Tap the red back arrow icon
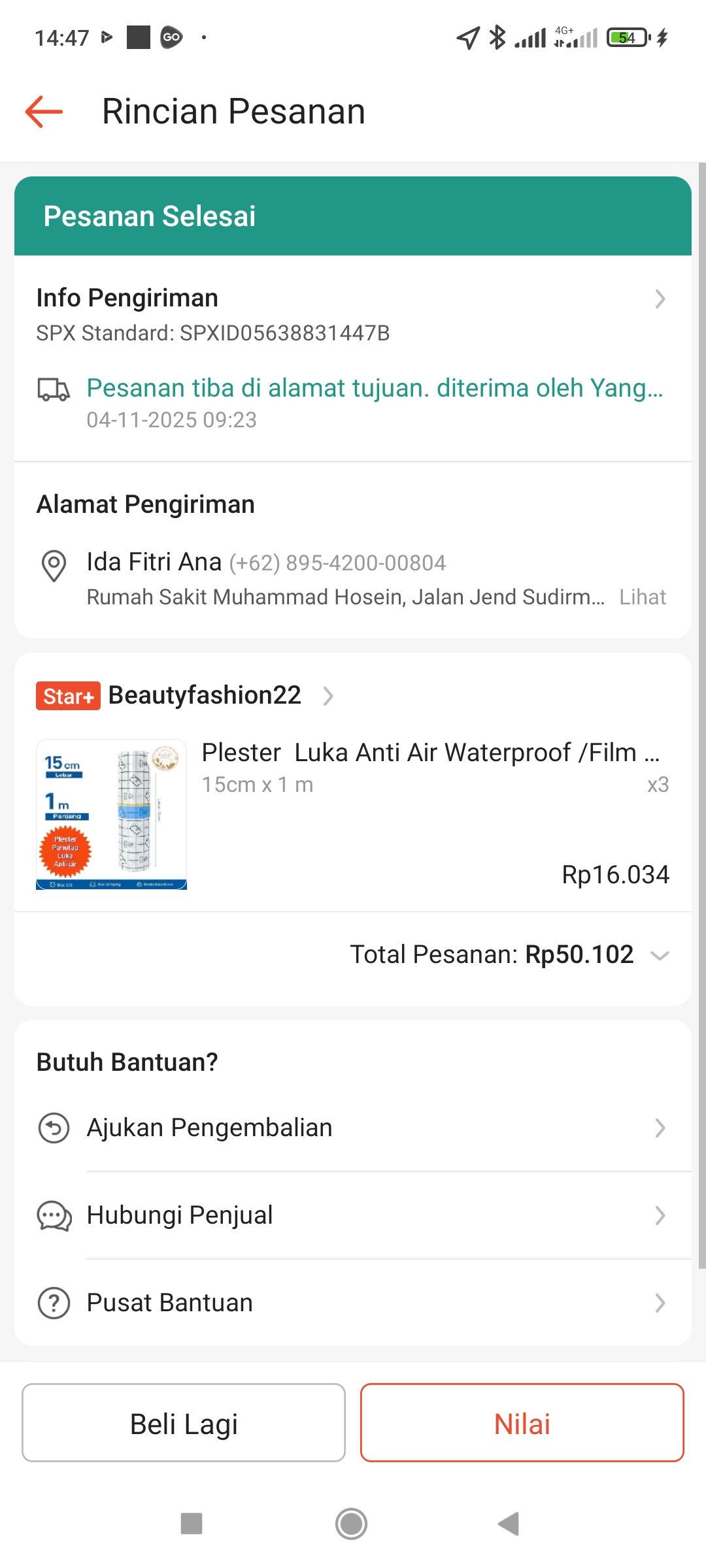 [44, 112]
